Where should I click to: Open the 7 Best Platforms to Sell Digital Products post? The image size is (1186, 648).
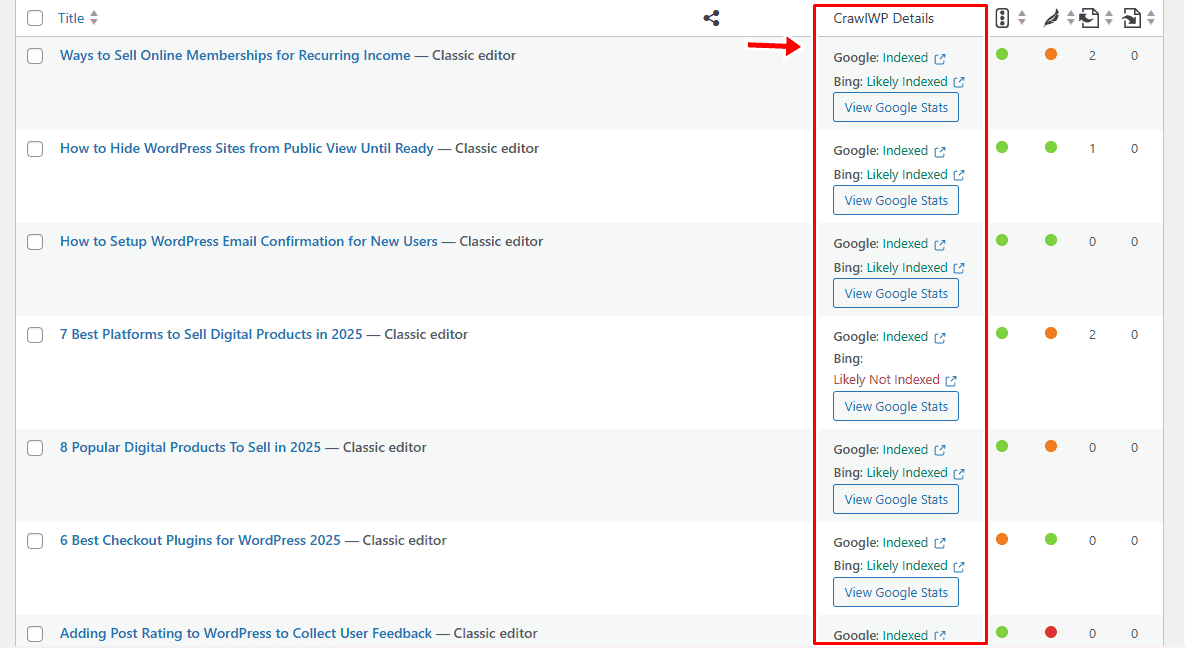coord(211,335)
